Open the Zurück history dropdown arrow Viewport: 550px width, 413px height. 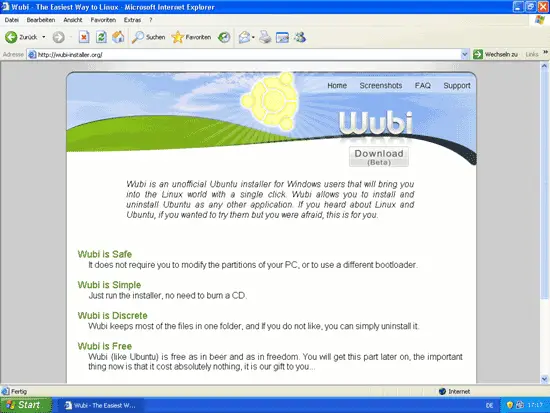(44, 37)
